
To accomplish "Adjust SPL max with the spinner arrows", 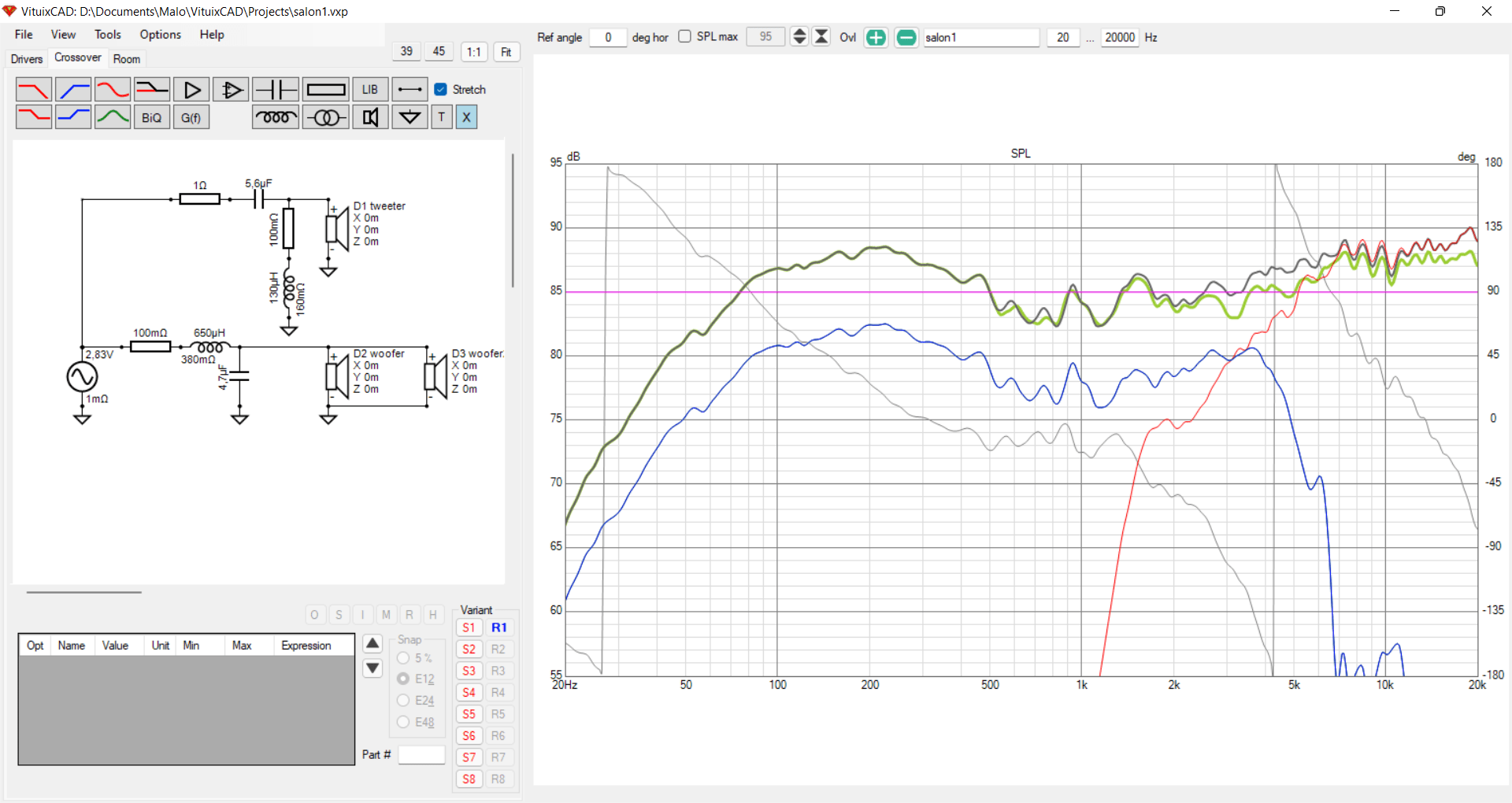I will point(799,37).
